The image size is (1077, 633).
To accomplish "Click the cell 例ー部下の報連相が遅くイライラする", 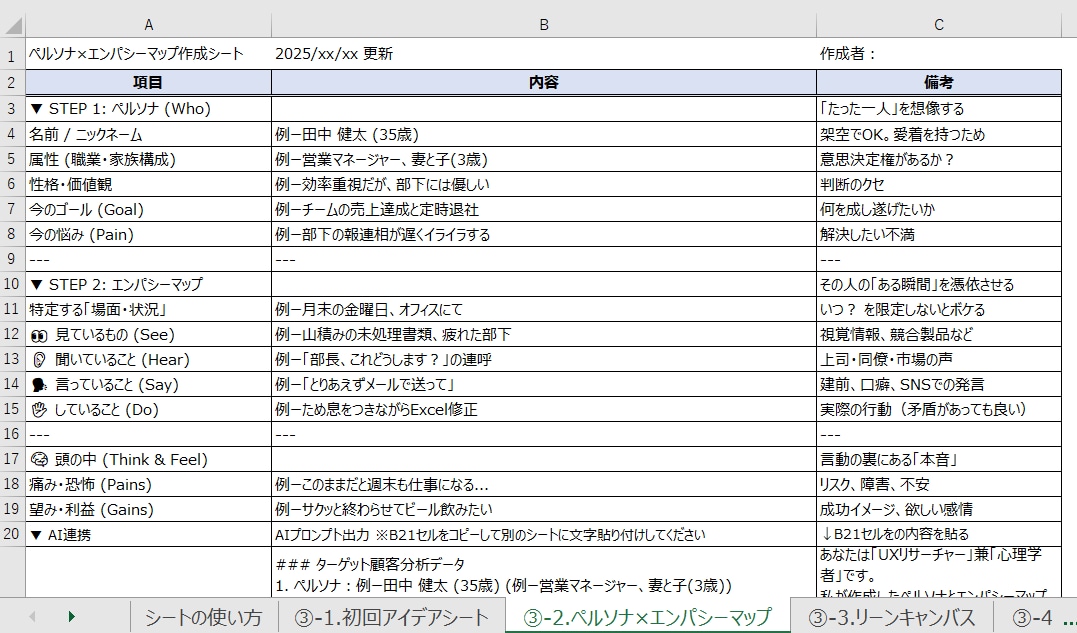I will coord(543,234).
